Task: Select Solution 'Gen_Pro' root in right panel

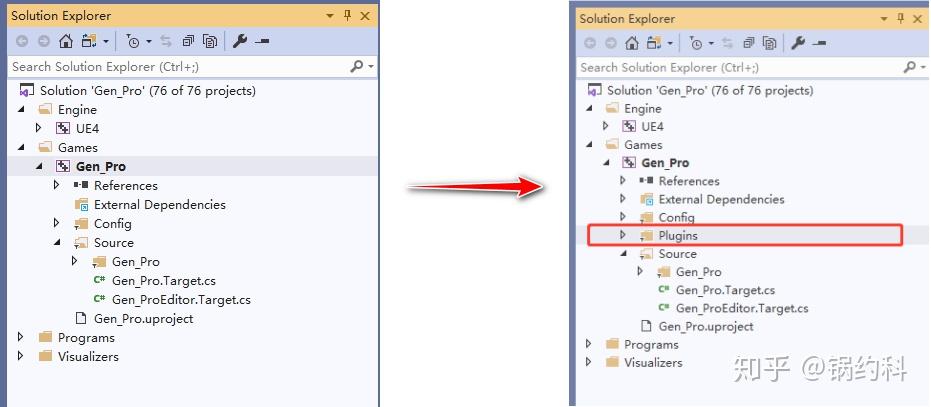Action: (x=710, y=90)
